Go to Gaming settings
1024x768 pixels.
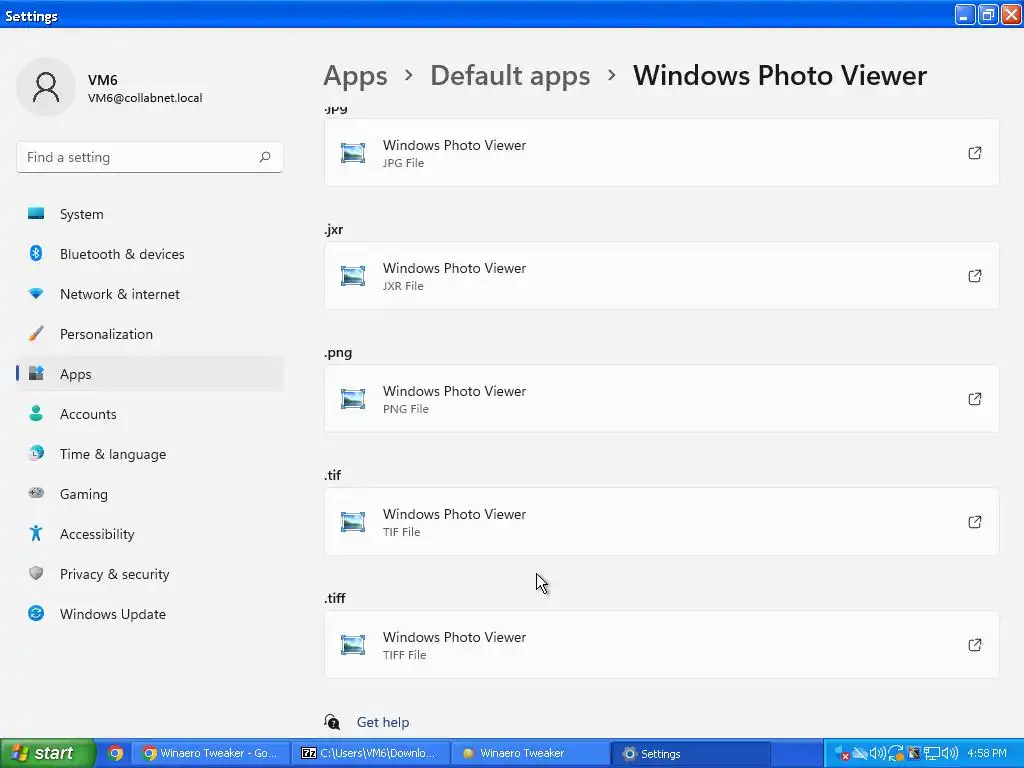click(x=150, y=494)
